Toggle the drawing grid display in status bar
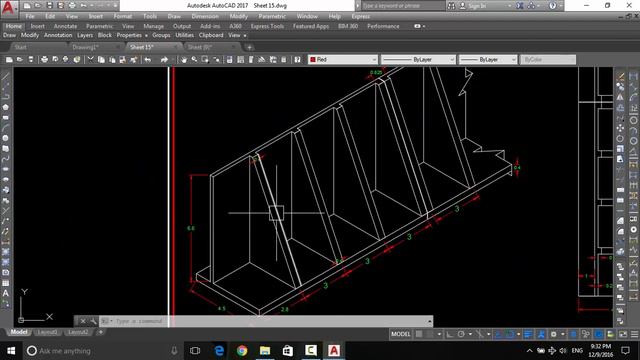The image size is (640, 360). [419, 334]
